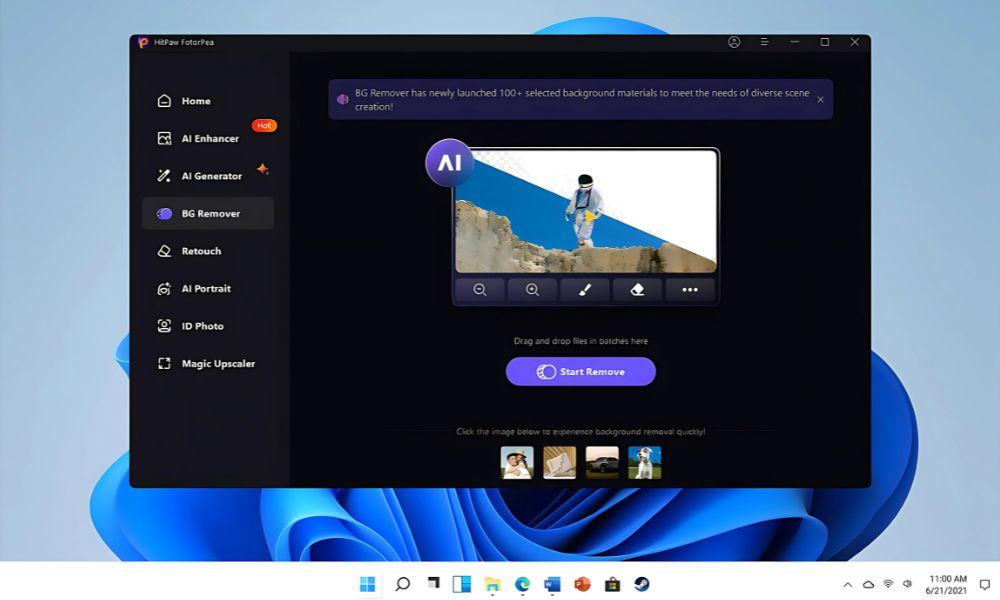Open the hamburger menu in title bar
1000x600 pixels.
[x=764, y=42]
